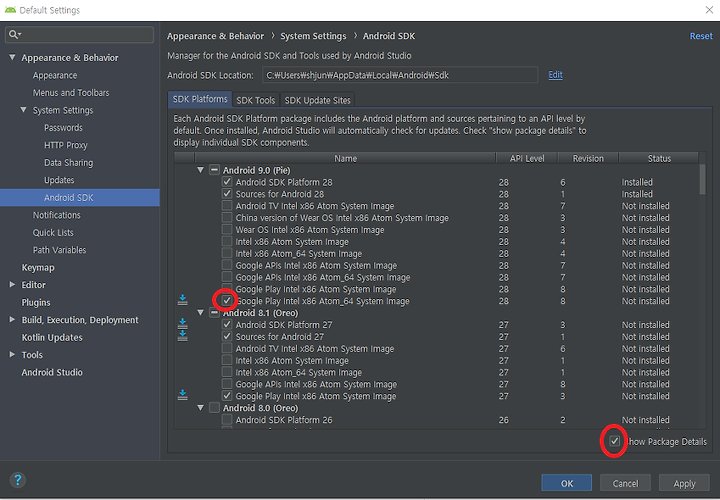Screen dimensions: 720x500
Task: Open Path Variables settings
Action: 59,250
